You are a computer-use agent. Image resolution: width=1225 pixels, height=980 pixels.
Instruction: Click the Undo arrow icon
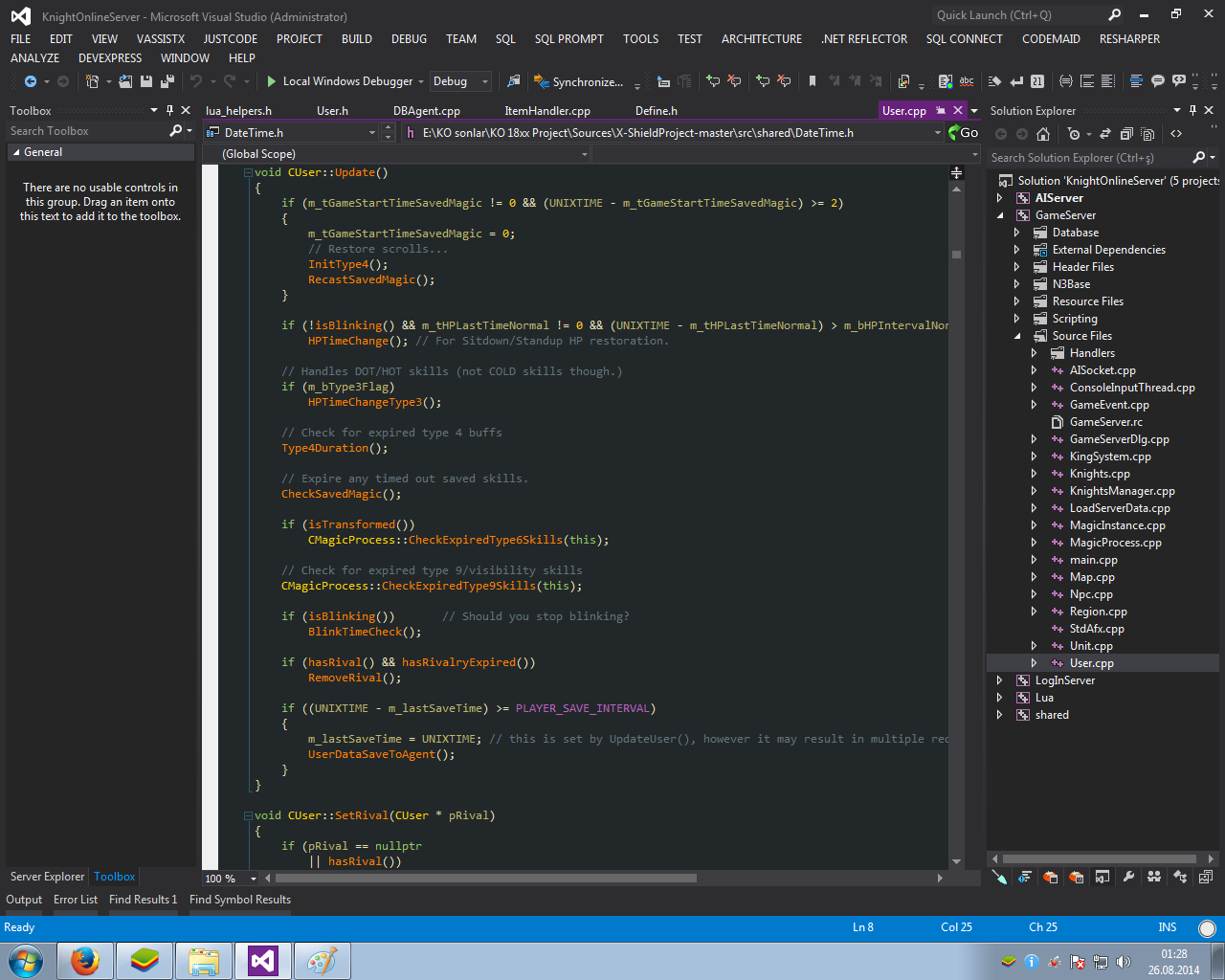pos(196,81)
